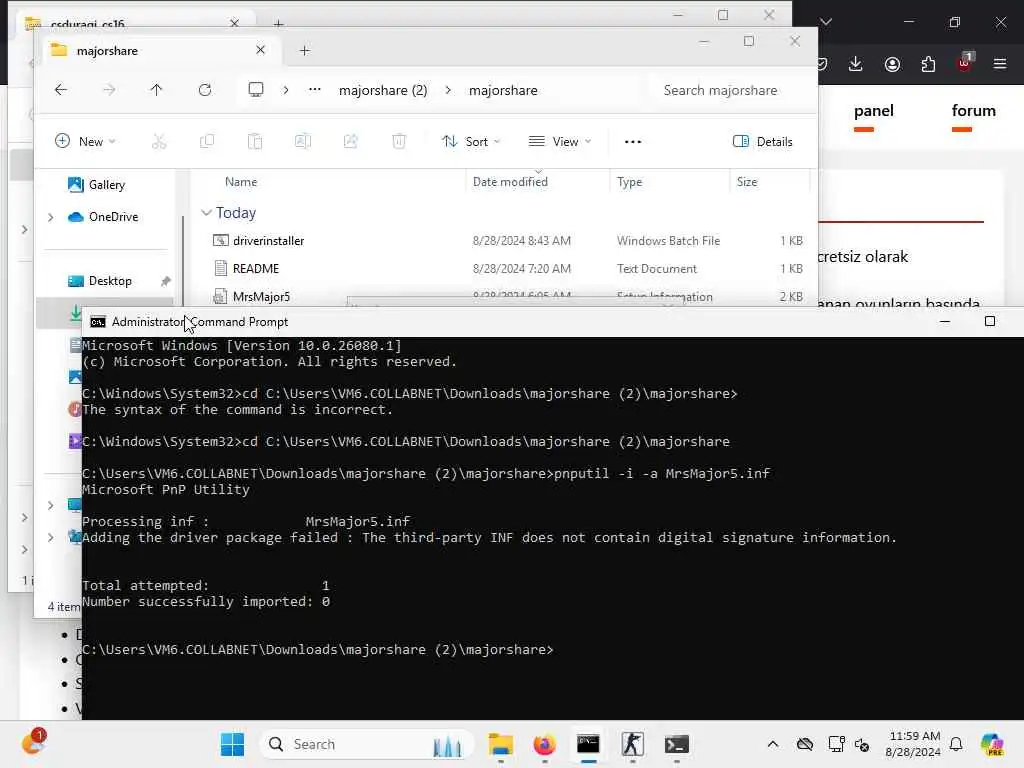1024x768 pixels.
Task: Click the Cut scissors icon in Explorer toolbar
Action: (159, 142)
